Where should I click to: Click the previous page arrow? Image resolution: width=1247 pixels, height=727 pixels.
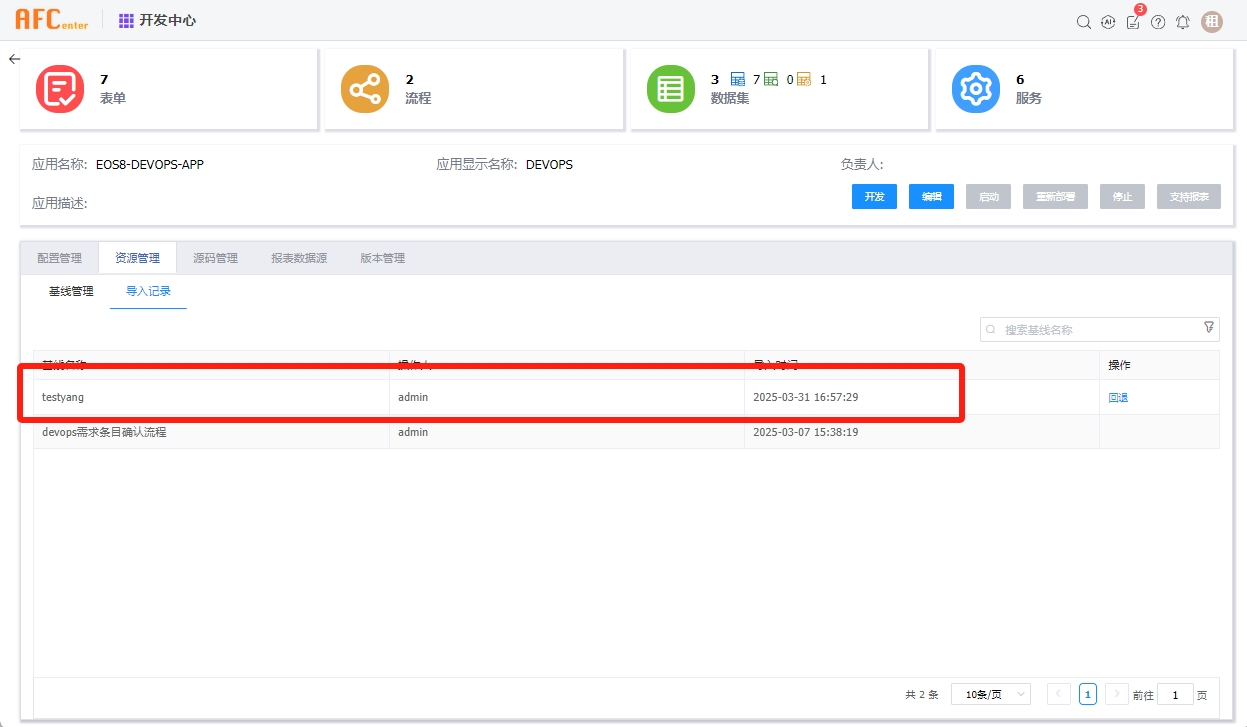[x=1059, y=694]
